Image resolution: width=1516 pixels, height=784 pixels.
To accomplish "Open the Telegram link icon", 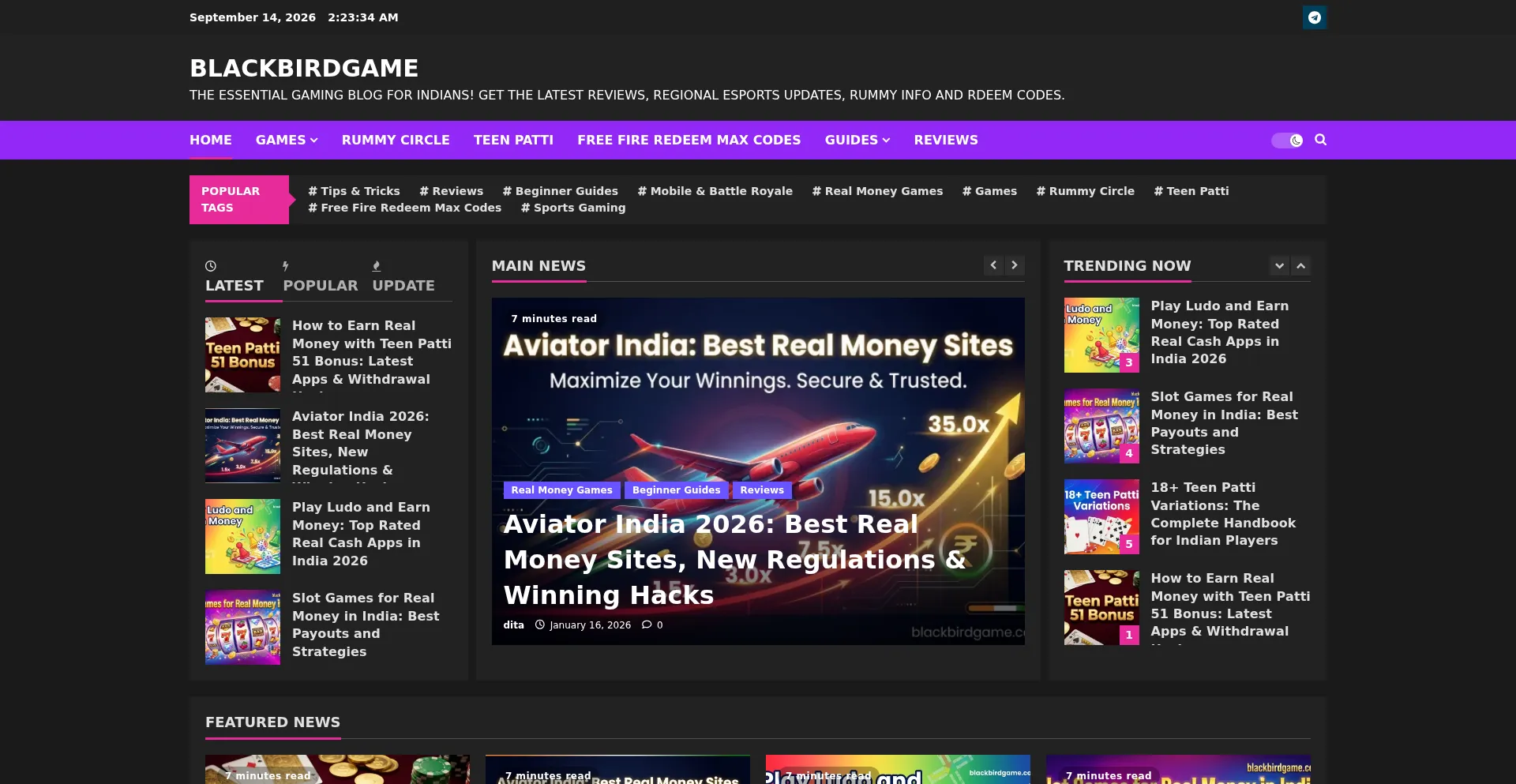I will pyautogui.click(x=1315, y=17).
